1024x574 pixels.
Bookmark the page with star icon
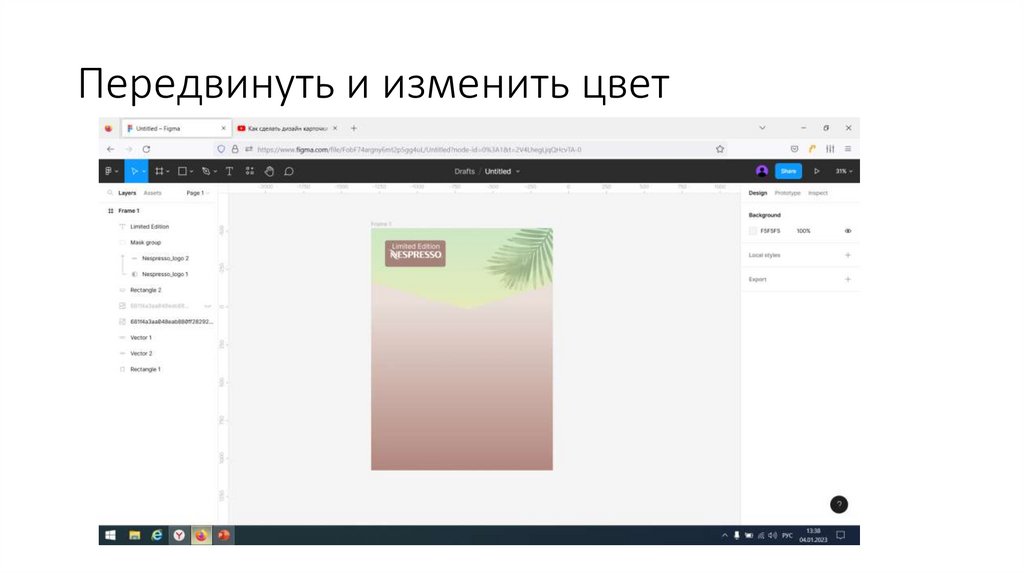720,149
